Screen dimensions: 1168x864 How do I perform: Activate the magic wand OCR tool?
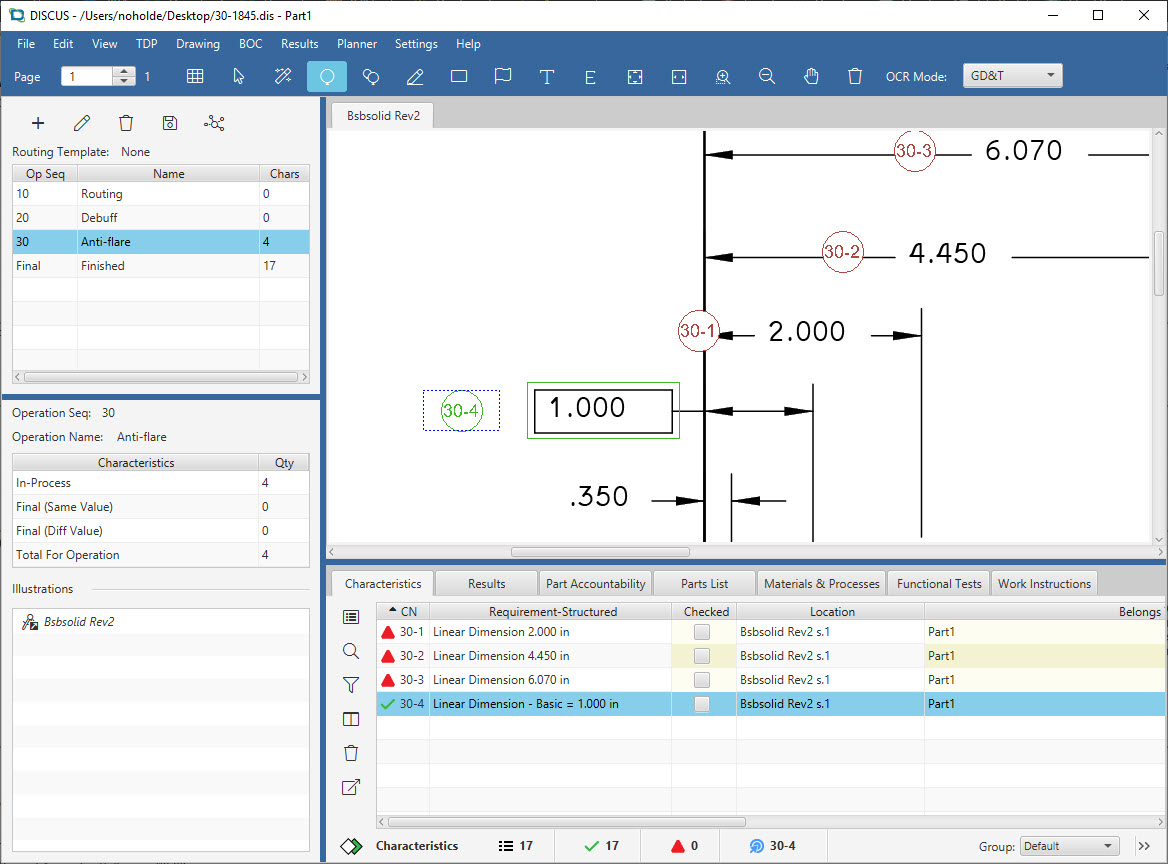pos(282,75)
